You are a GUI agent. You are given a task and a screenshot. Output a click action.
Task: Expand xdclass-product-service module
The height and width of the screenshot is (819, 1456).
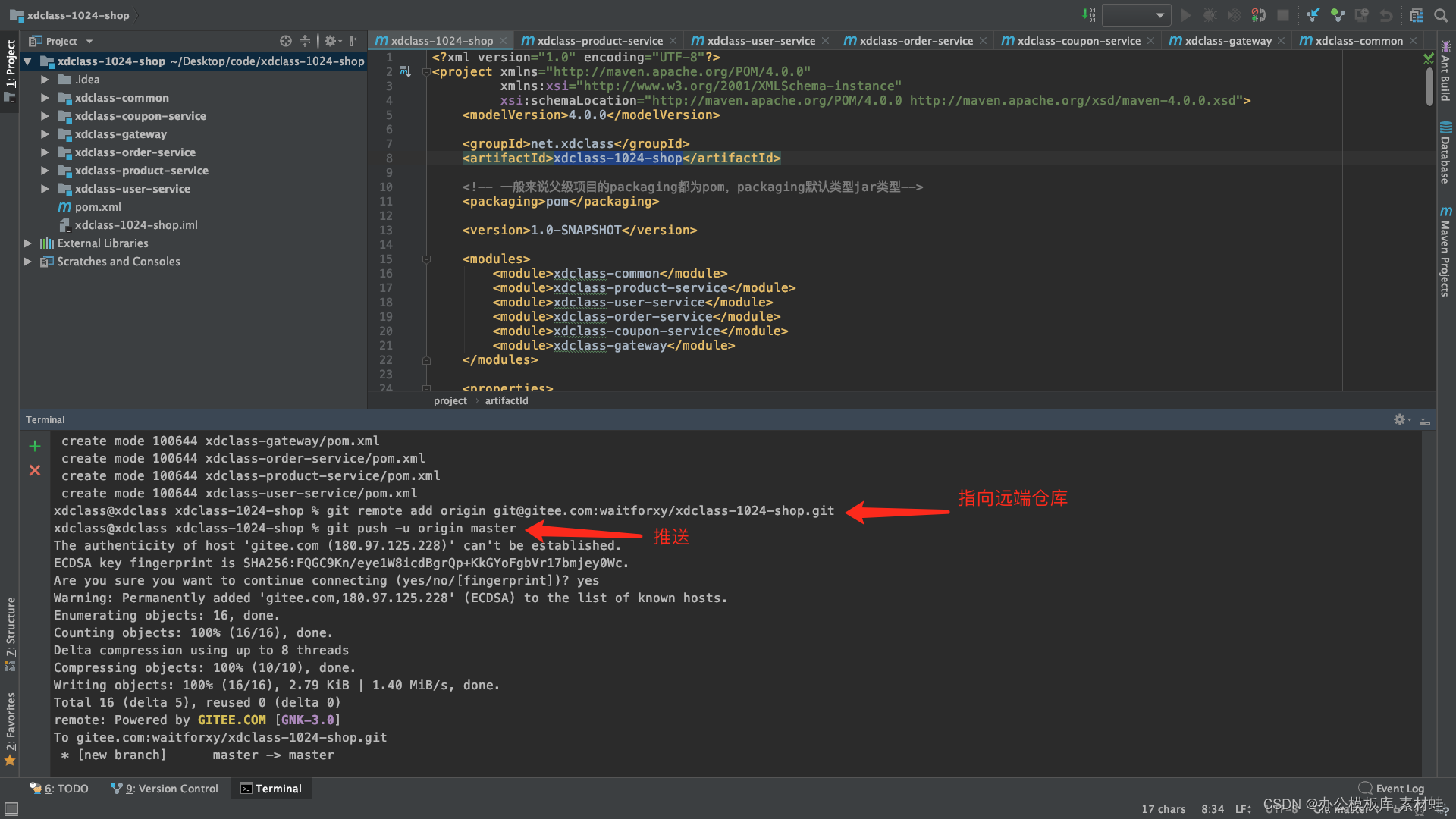pos(45,171)
